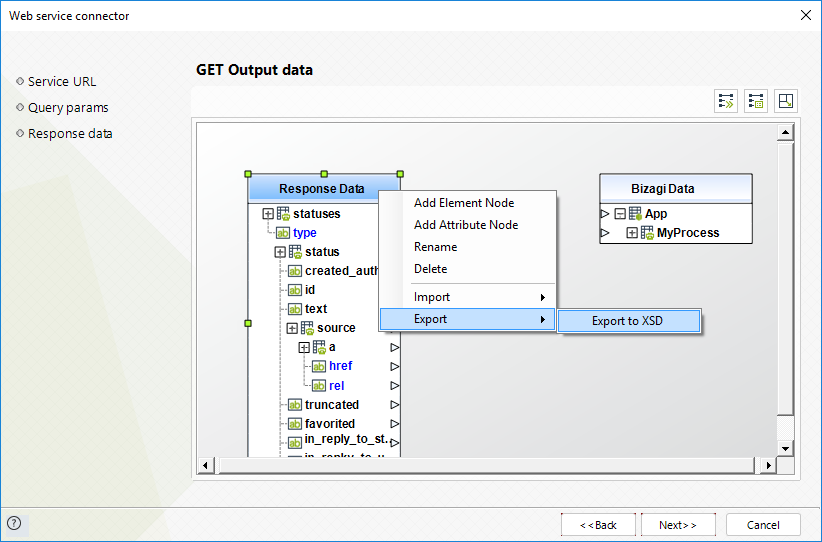Open the Import submenu arrow

(543, 298)
